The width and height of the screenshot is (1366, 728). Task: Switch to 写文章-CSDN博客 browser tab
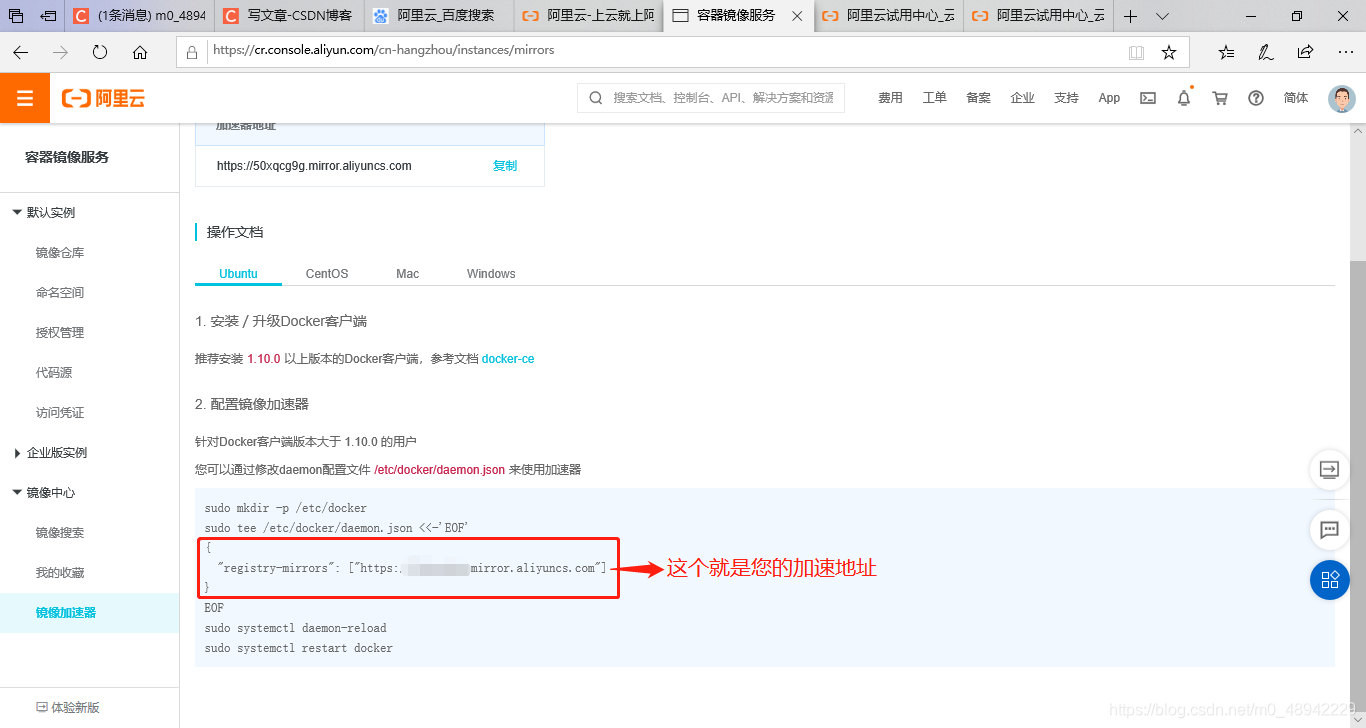tap(288, 16)
